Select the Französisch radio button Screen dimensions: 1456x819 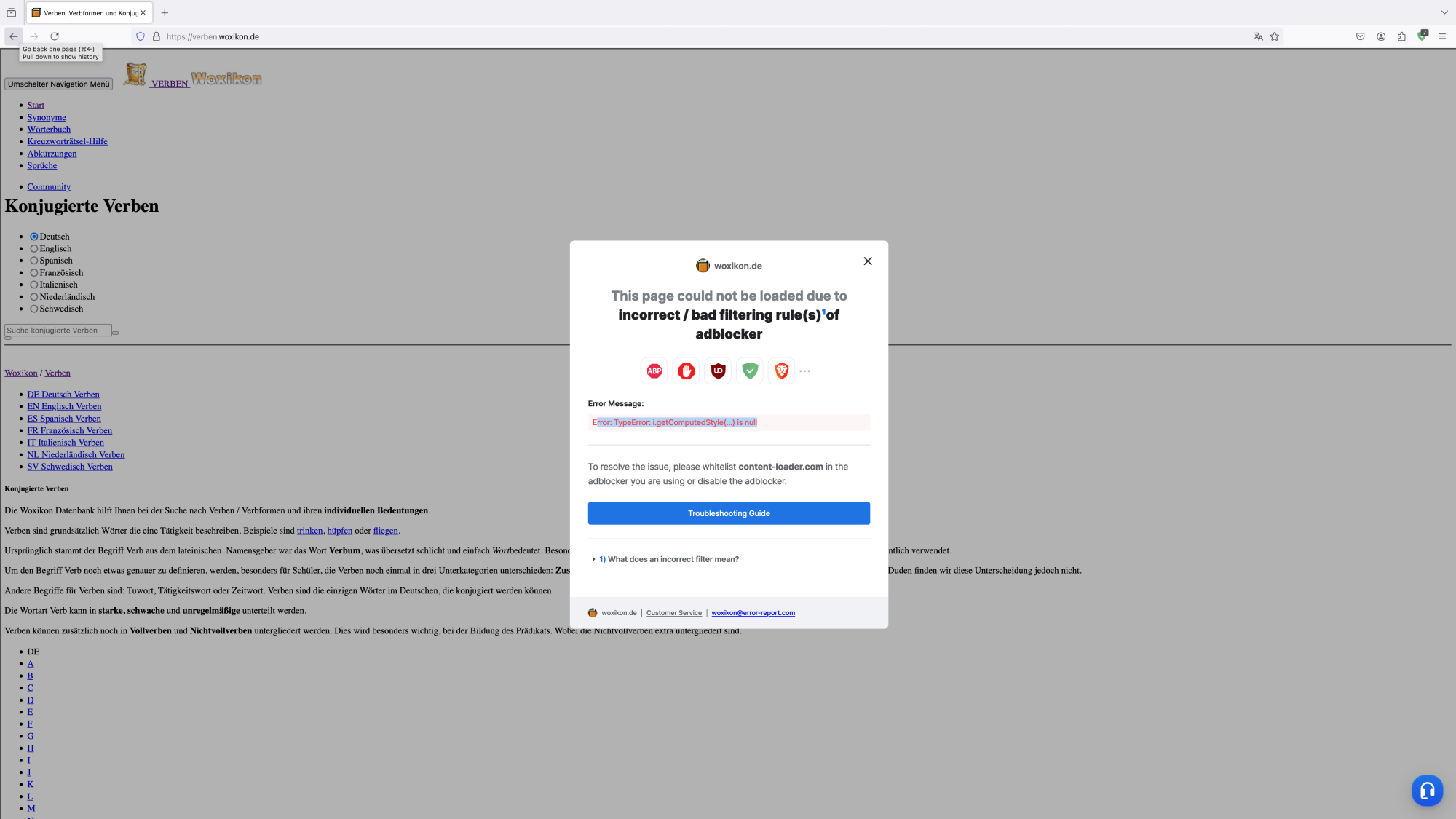point(33,273)
